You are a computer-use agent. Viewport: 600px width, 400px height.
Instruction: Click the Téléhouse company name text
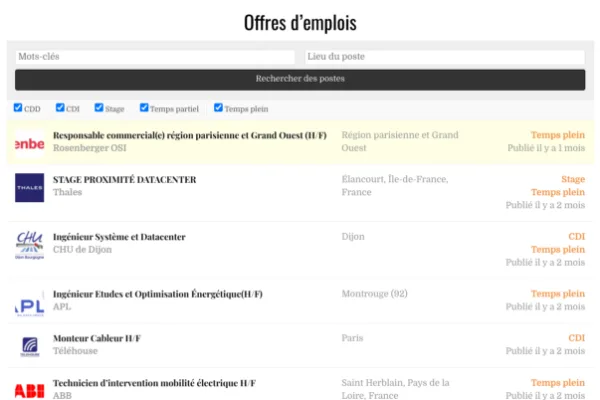[75, 351]
